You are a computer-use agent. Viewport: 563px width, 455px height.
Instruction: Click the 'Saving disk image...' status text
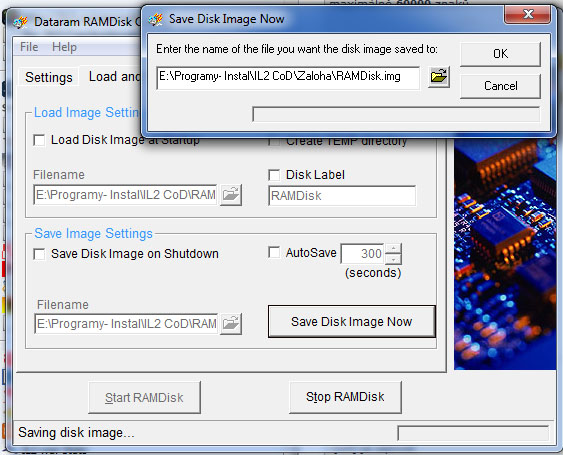click(76, 433)
